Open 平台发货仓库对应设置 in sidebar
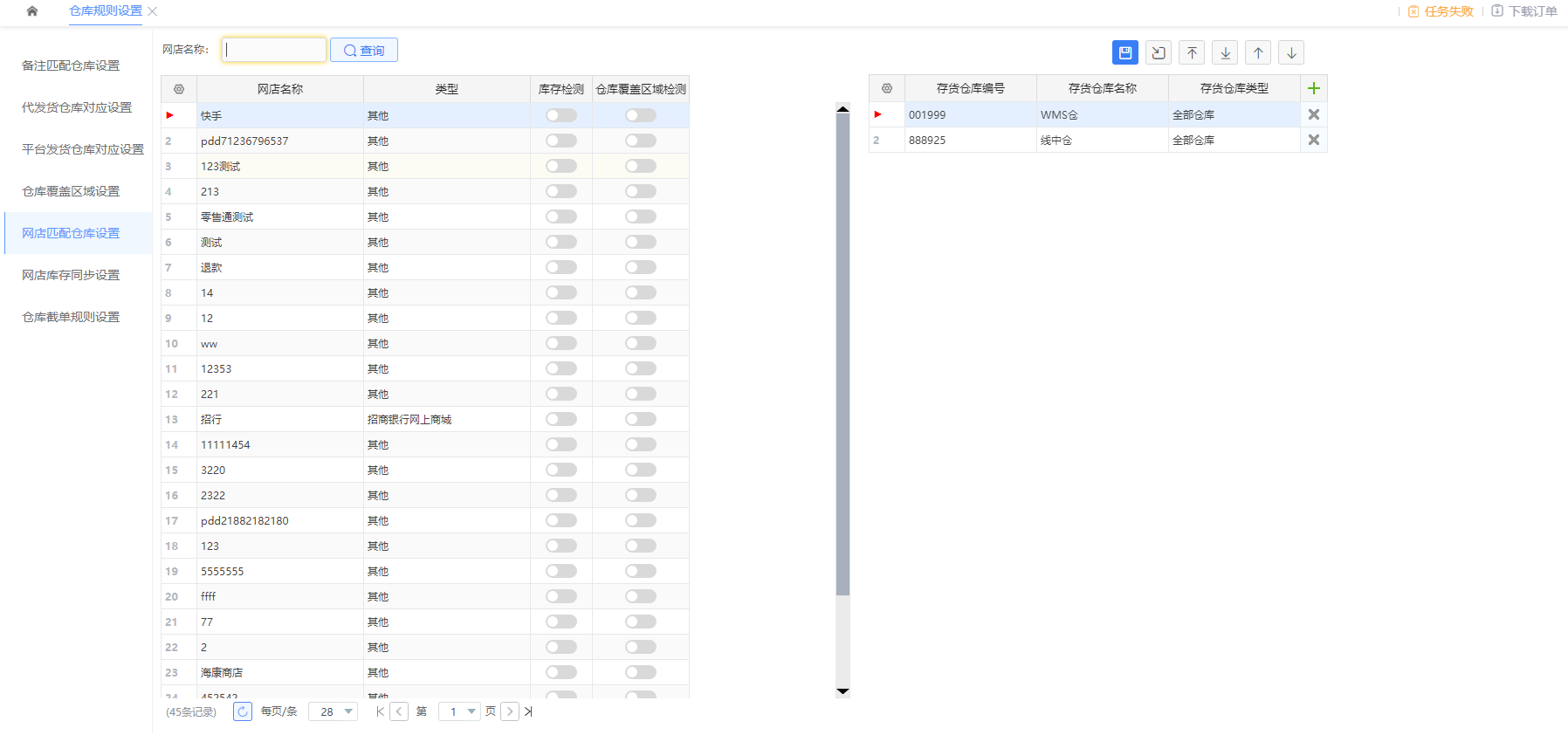The height and width of the screenshot is (742, 1568). pyautogui.click(x=83, y=149)
